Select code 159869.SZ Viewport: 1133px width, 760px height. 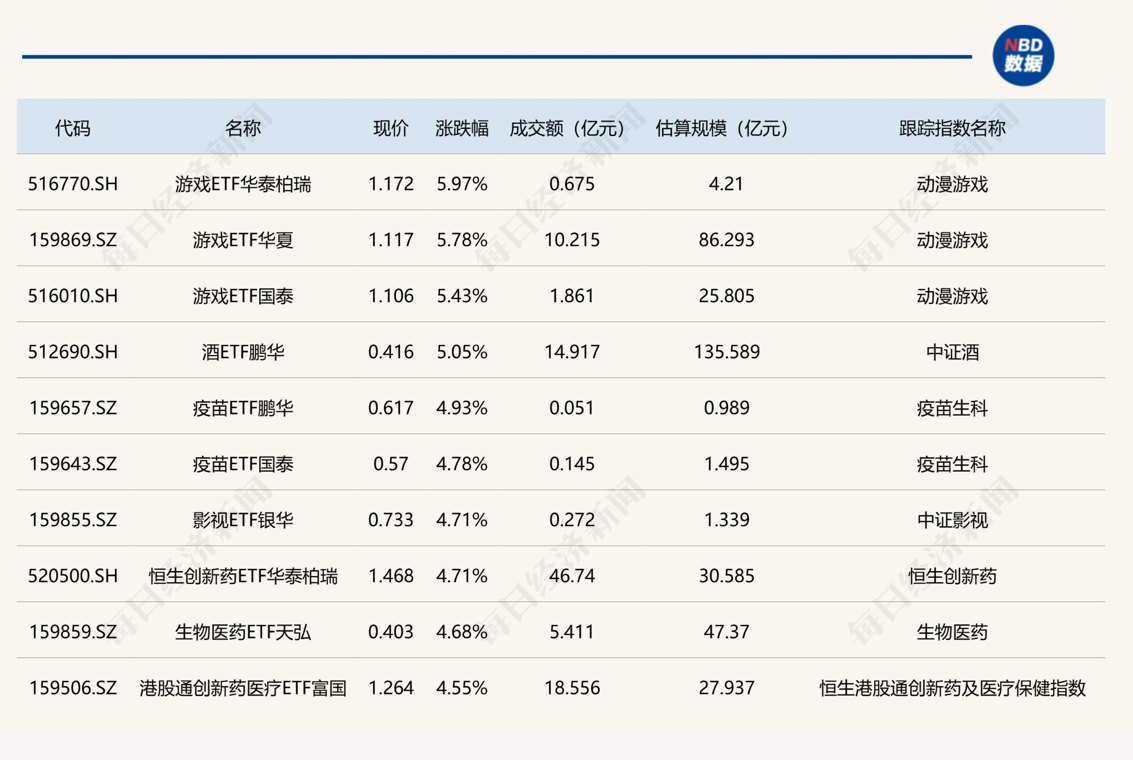point(73,240)
